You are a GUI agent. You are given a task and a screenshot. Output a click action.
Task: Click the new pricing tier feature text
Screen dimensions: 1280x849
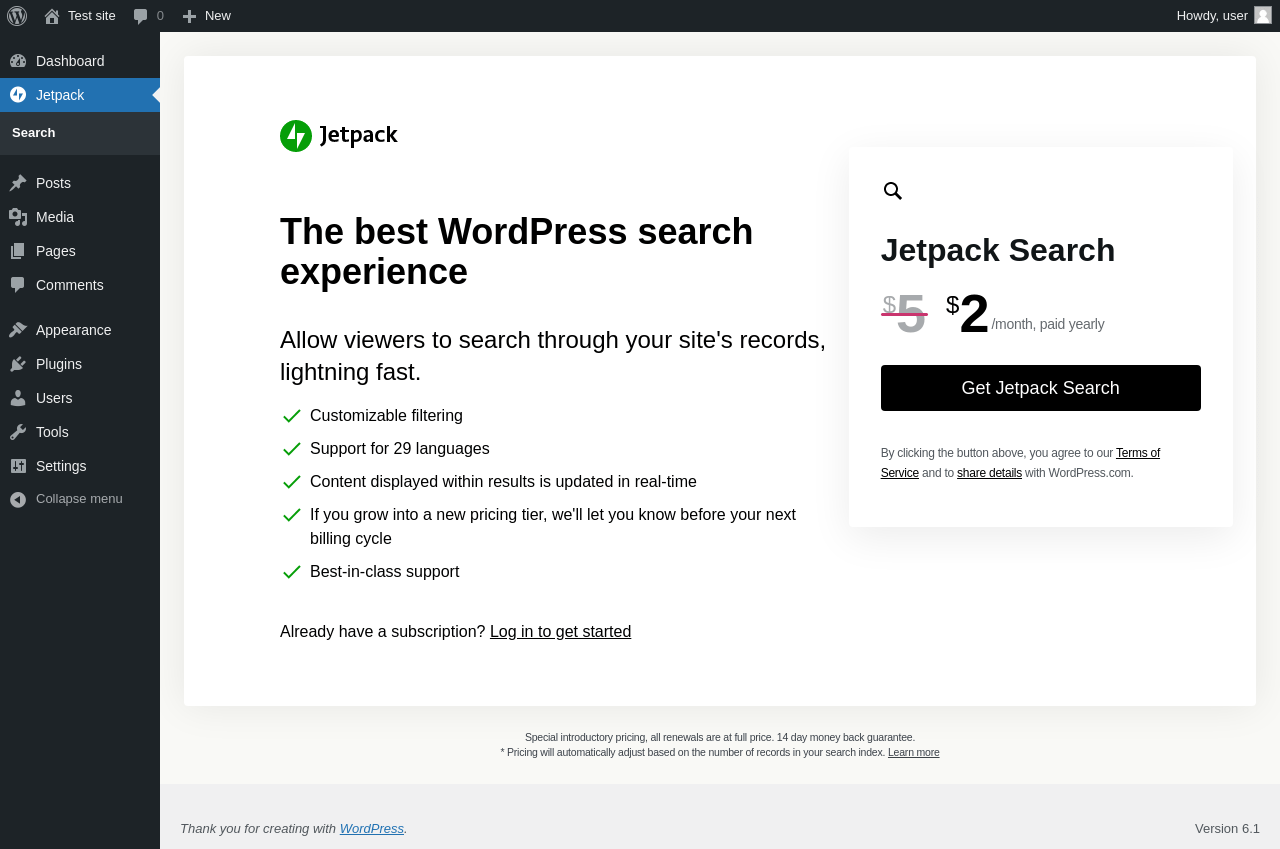click(553, 527)
